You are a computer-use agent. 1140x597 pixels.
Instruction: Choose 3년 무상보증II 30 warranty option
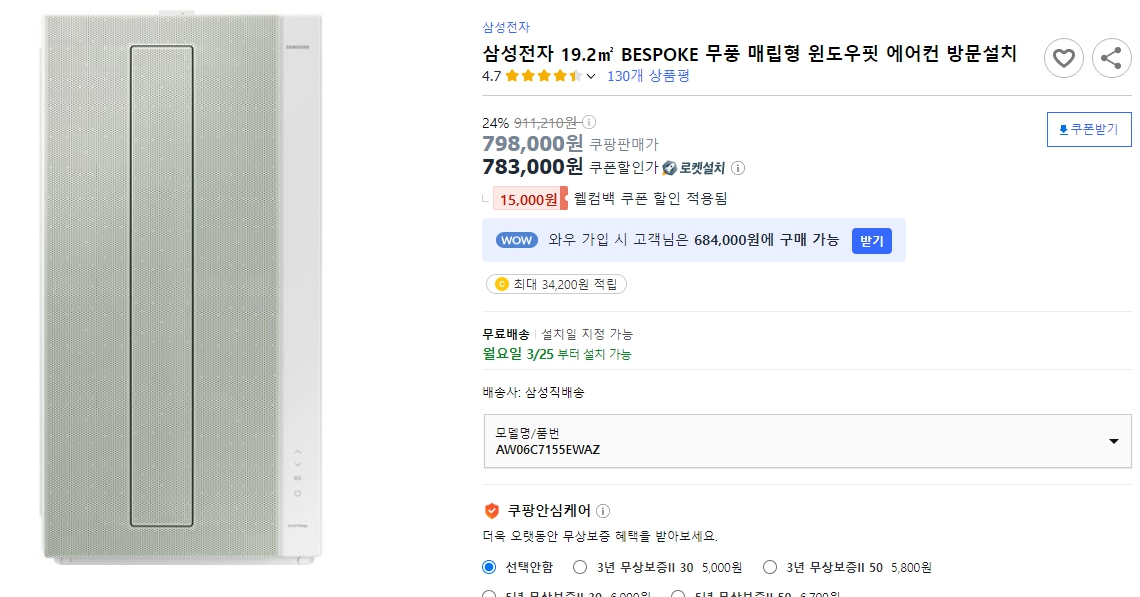(580, 567)
